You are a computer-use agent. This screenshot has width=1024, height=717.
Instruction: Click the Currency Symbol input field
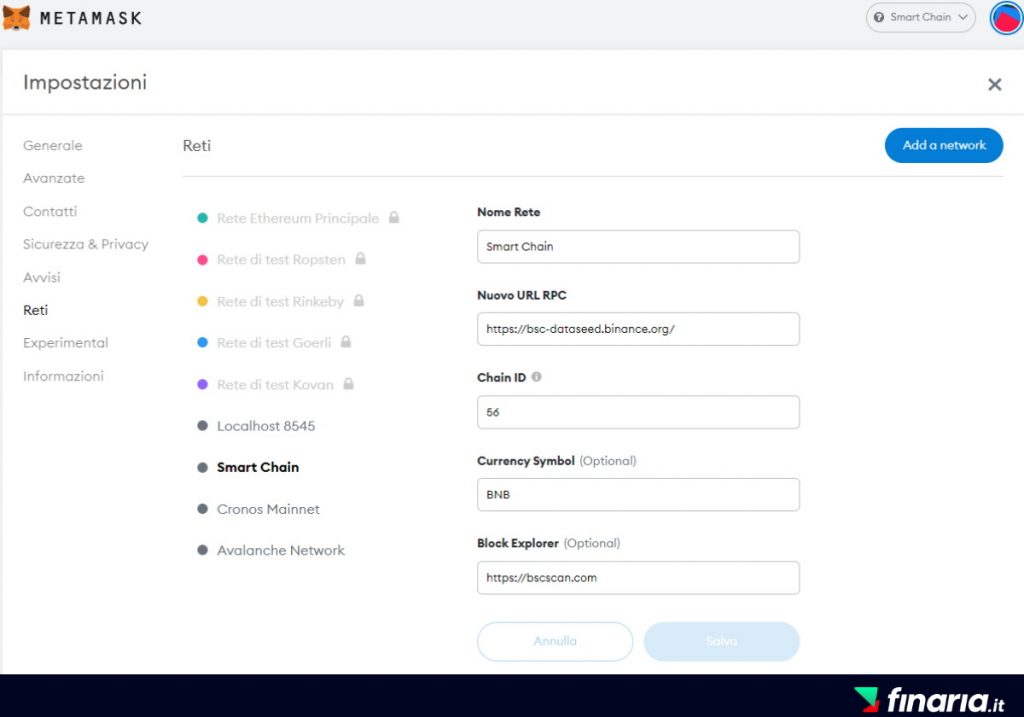(x=638, y=494)
